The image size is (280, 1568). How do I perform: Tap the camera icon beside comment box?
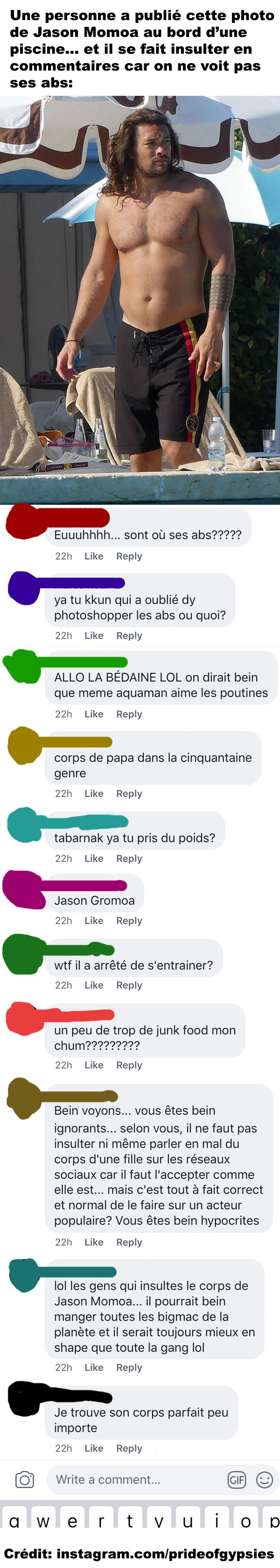click(24, 1480)
